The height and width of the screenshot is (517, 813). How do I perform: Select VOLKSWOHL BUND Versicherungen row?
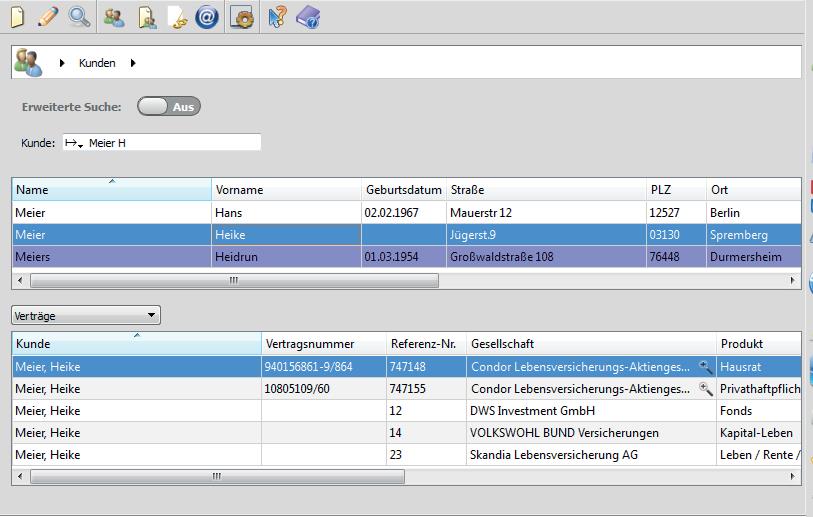(406, 432)
